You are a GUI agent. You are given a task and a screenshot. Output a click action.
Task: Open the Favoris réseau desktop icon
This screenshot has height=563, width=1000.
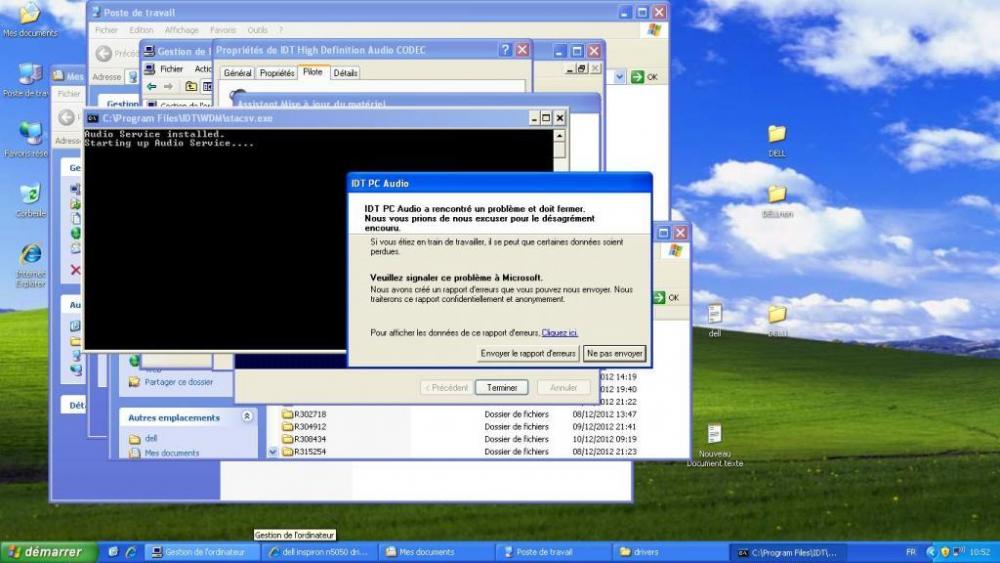click(30, 134)
